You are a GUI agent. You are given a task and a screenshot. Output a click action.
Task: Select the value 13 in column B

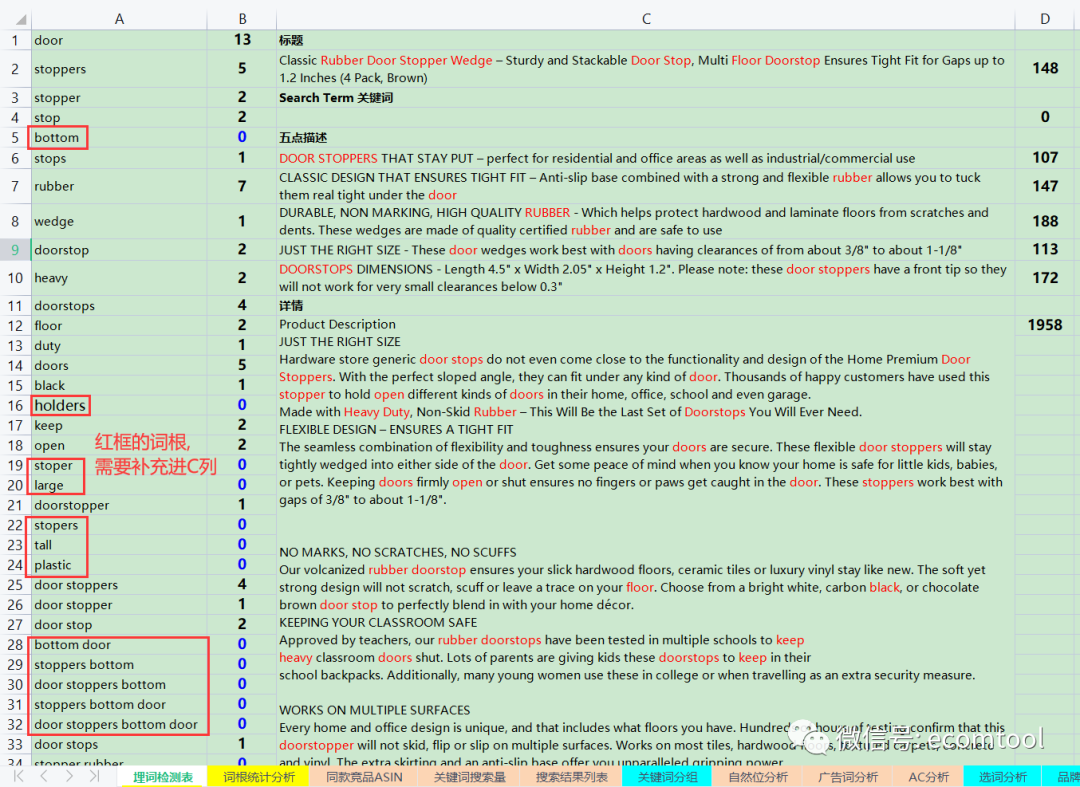point(242,40)
